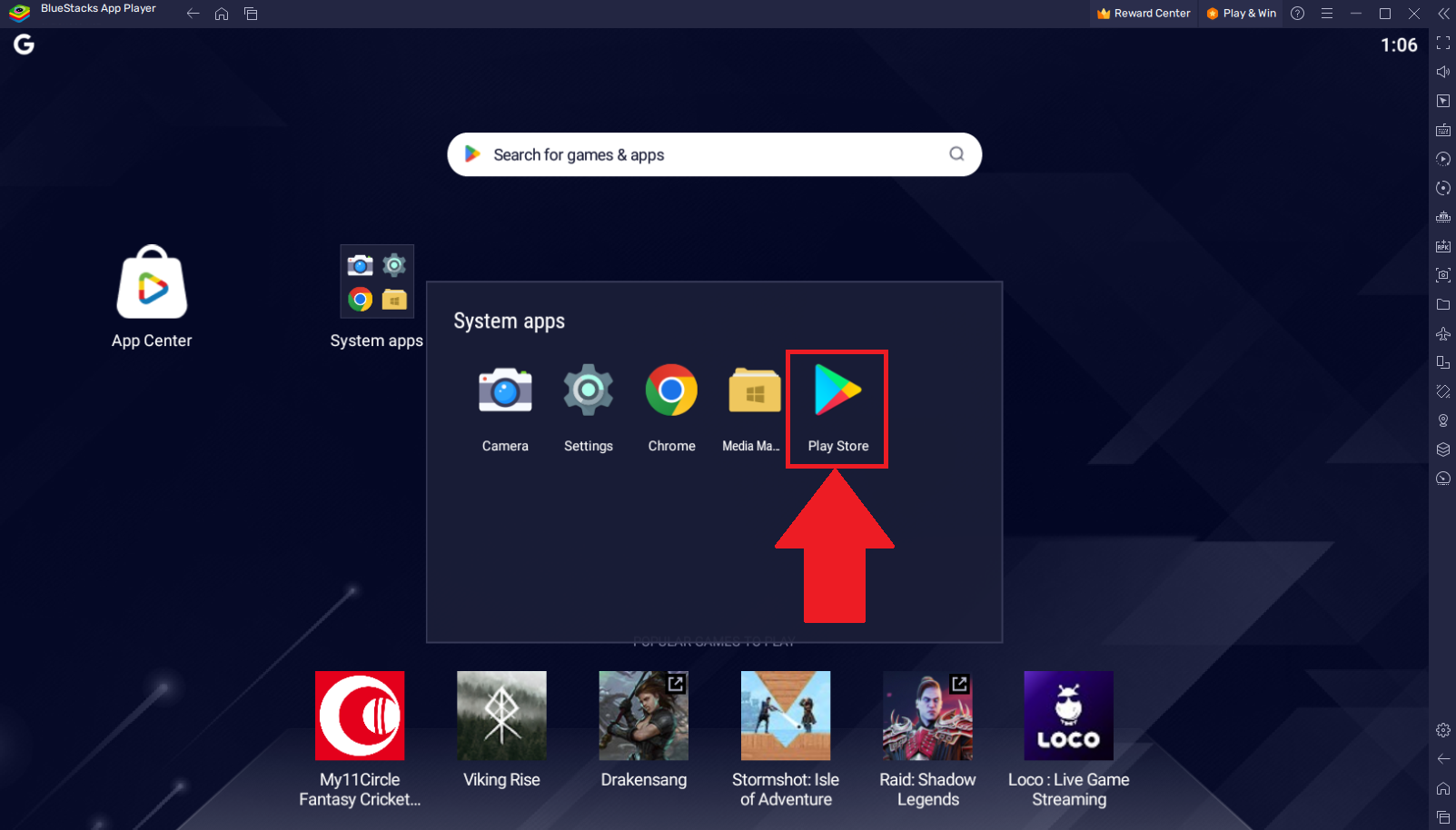Collapse the right sidebar
This screenshot has width=1456, height=830.
click(1443, 14)
